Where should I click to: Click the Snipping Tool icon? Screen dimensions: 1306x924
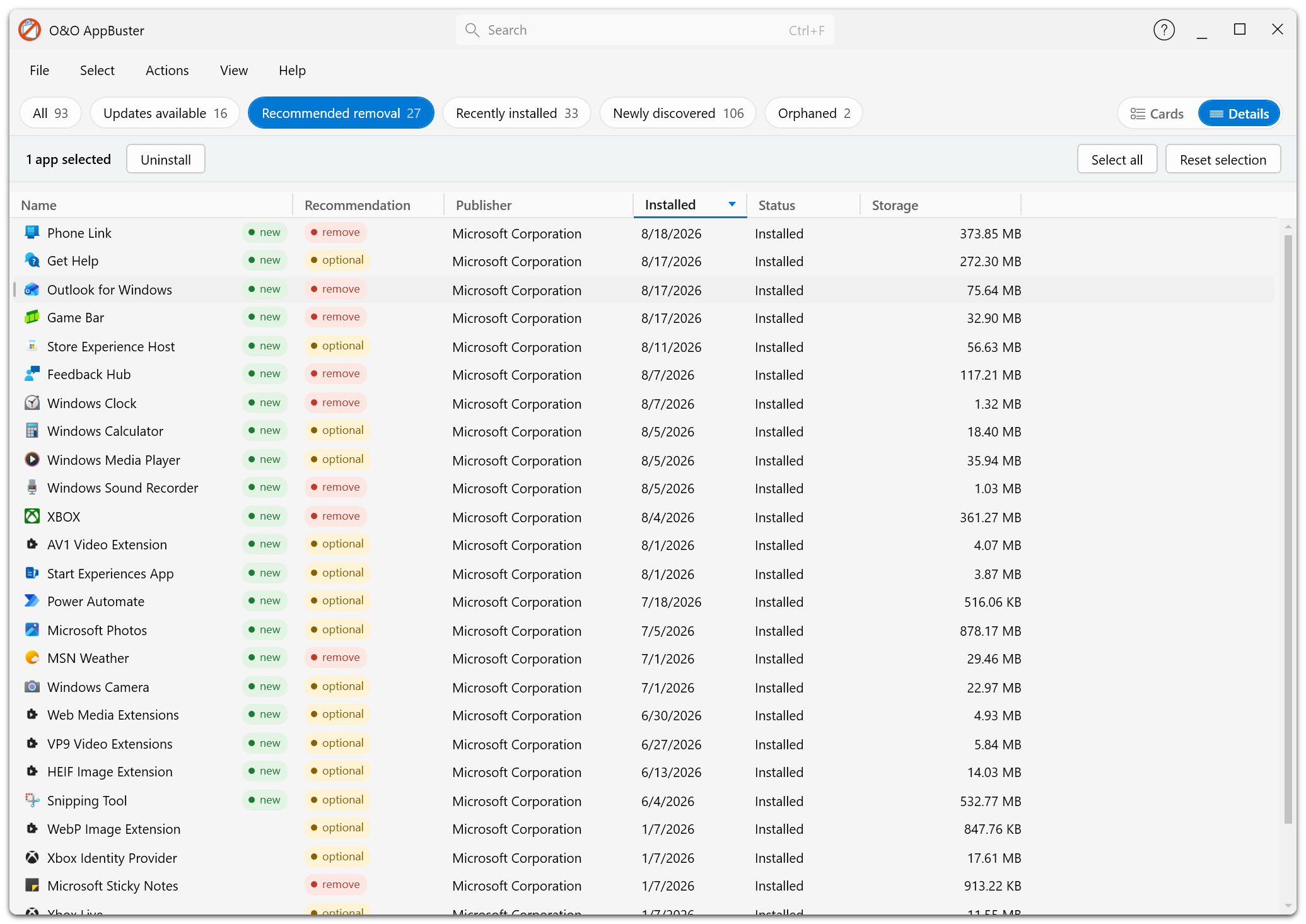(x=32, y=800)
